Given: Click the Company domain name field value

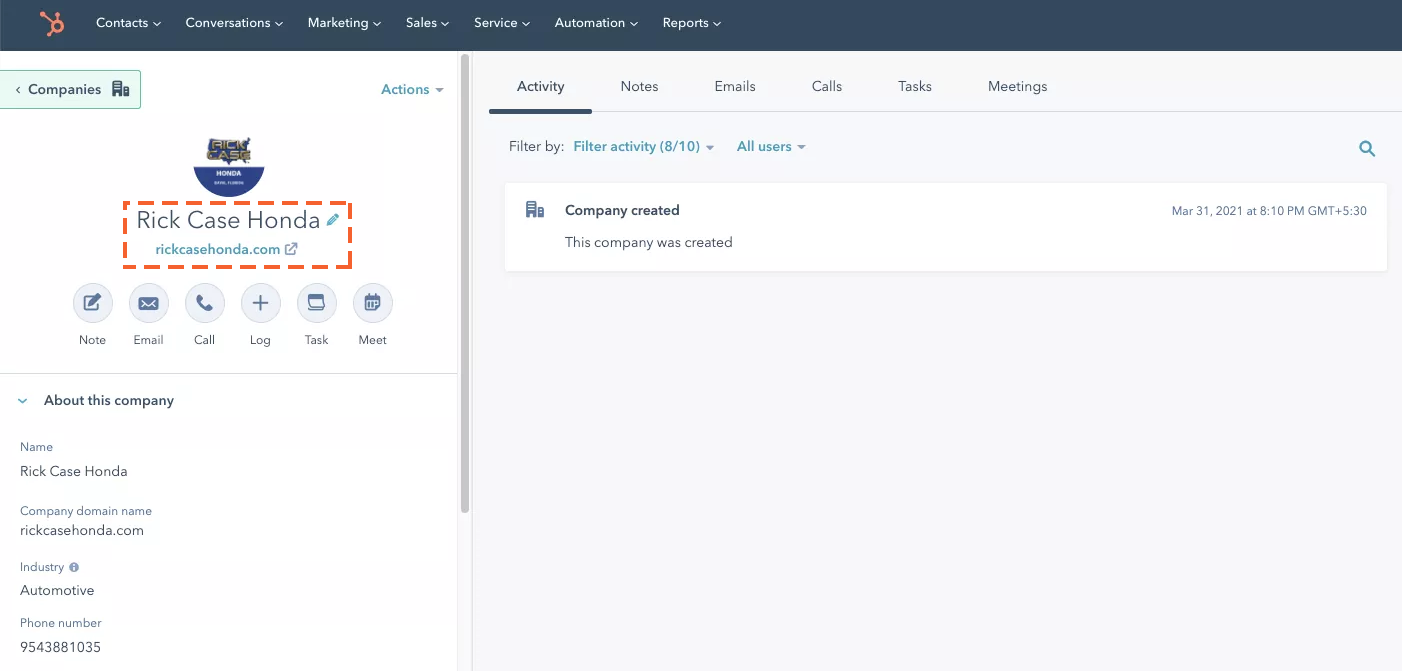Looking at the screenshot, I should pos(82,530).
